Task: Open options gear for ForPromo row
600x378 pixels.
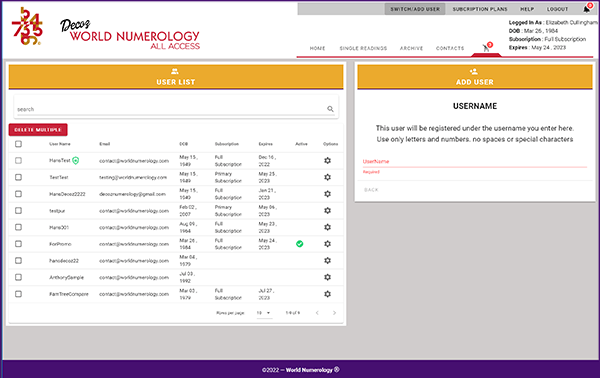Action: (328, 244)
